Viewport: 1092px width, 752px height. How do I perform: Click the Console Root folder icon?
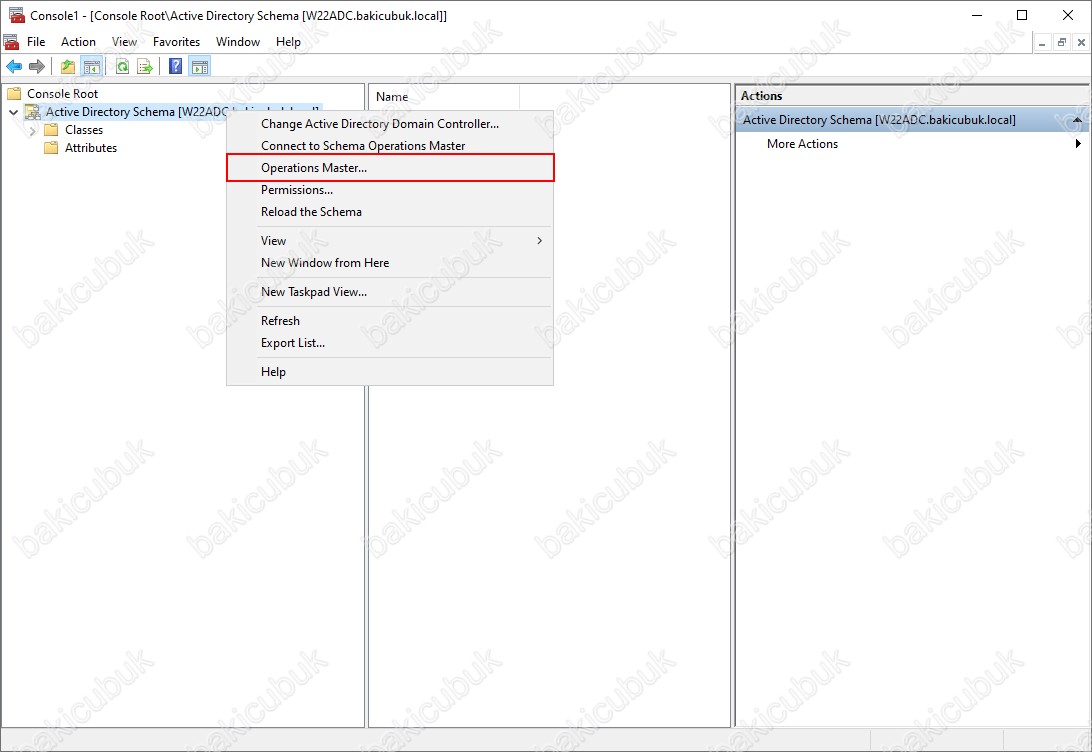pyautogui.click(x=14, y=93)
